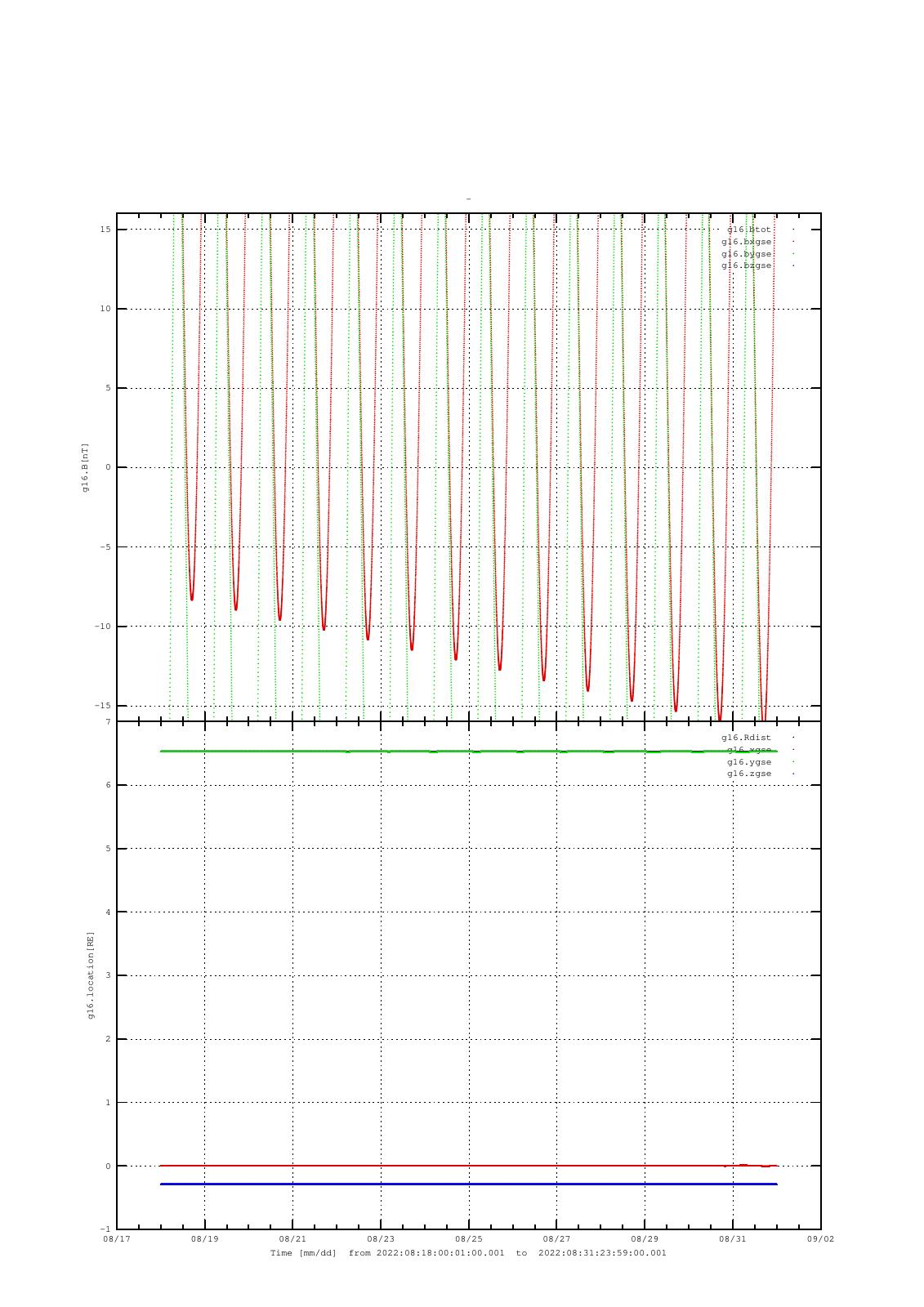Click the 10 tick on the g16.B axis
The image size is (924, 1307).
pos(105,309)
